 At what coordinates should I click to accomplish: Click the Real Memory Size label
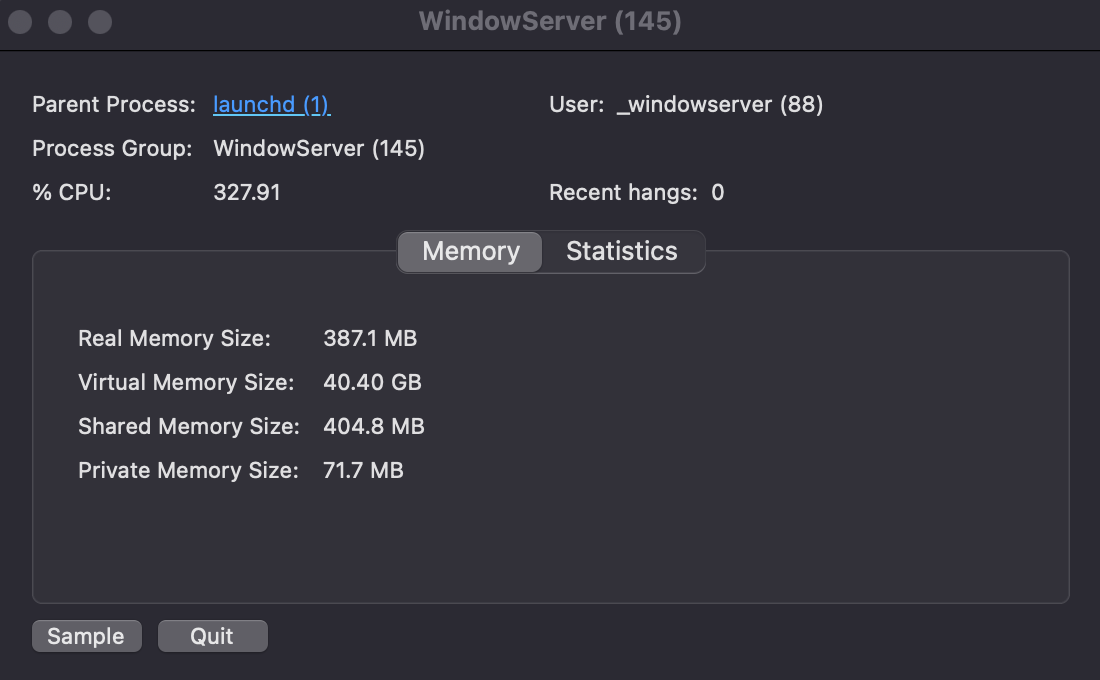tap(174, 338)
